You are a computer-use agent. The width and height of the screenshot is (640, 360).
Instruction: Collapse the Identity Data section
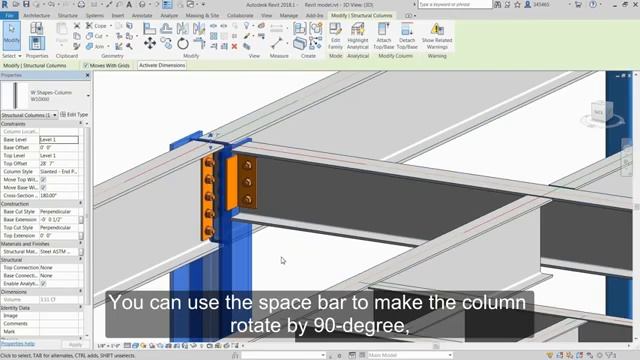point(80,307)
